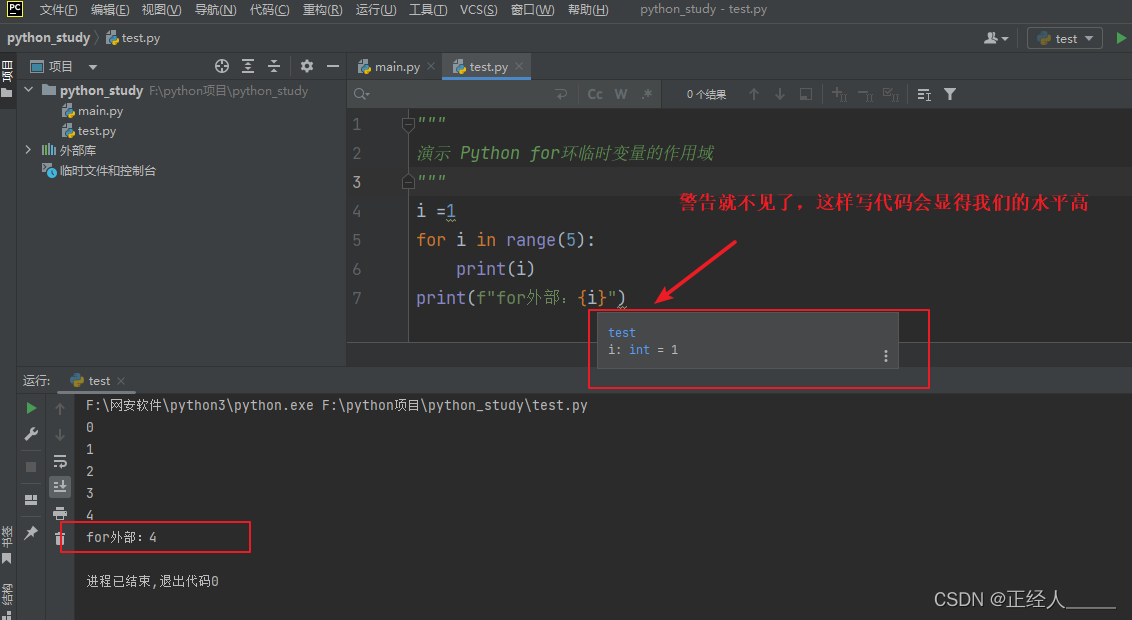Open the user account dropdown
The image size is (1132, 620).
[996, 38]
